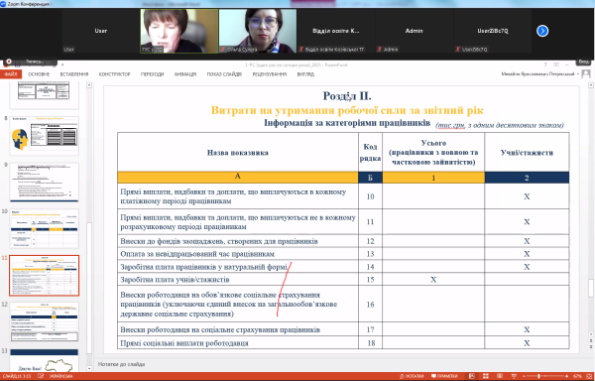The width and height of the screenshot is (595, 381).
Task: Toggle НОТАТКИ pane in status bar
Action: [412, 376]
